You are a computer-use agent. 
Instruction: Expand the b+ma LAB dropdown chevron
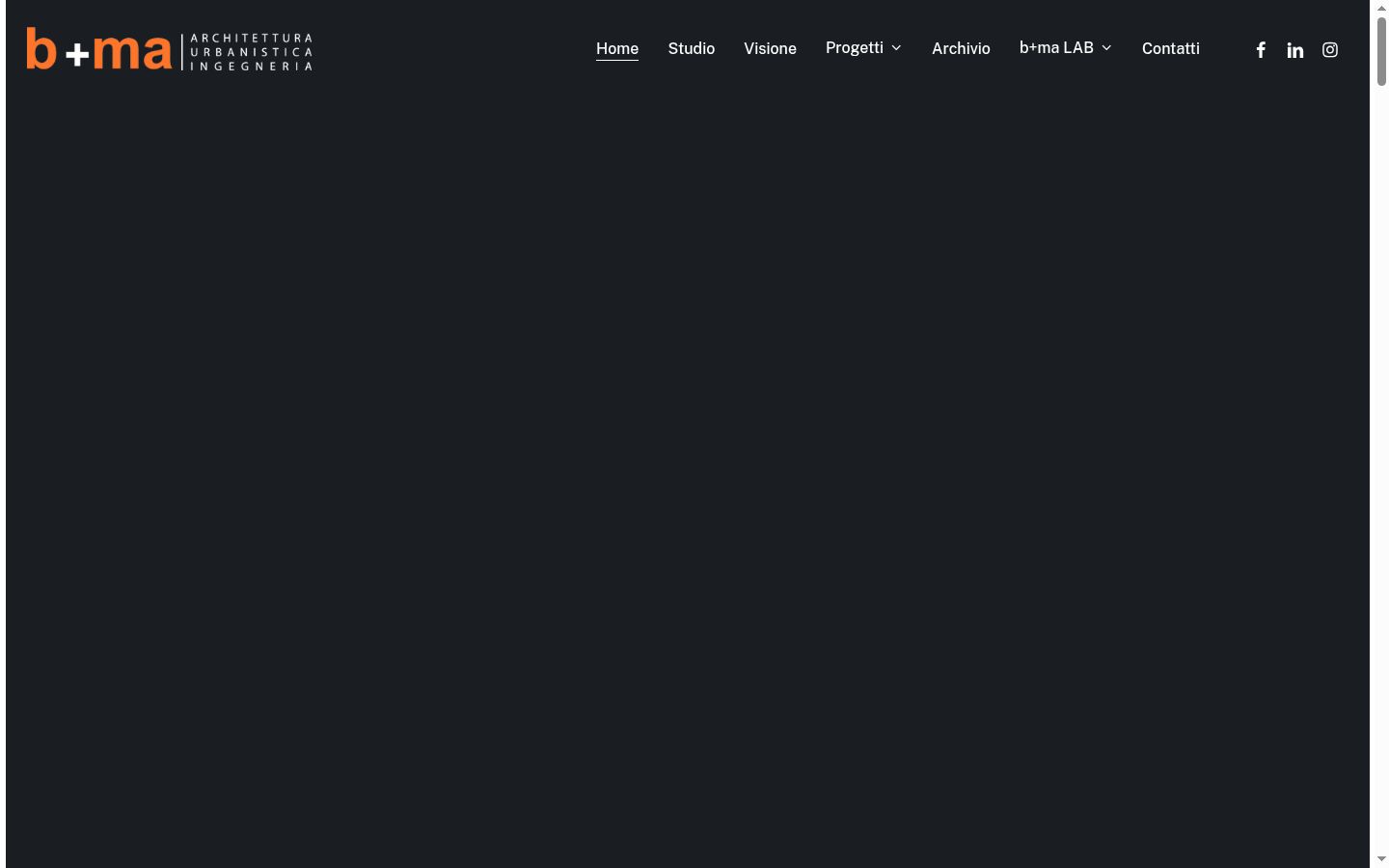pyautogui.click(x=1106, y=48)
